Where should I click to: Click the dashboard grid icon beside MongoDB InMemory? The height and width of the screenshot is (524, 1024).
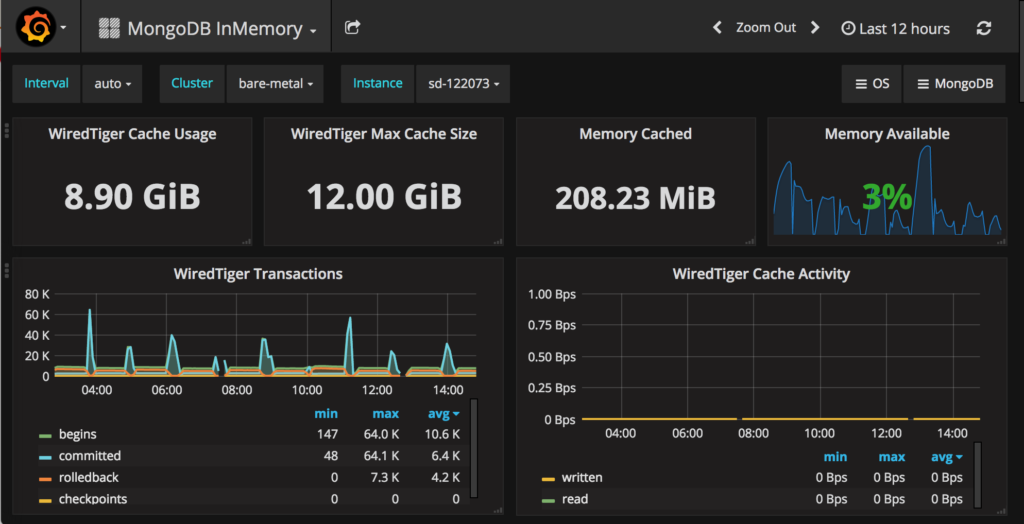(108, 28)
